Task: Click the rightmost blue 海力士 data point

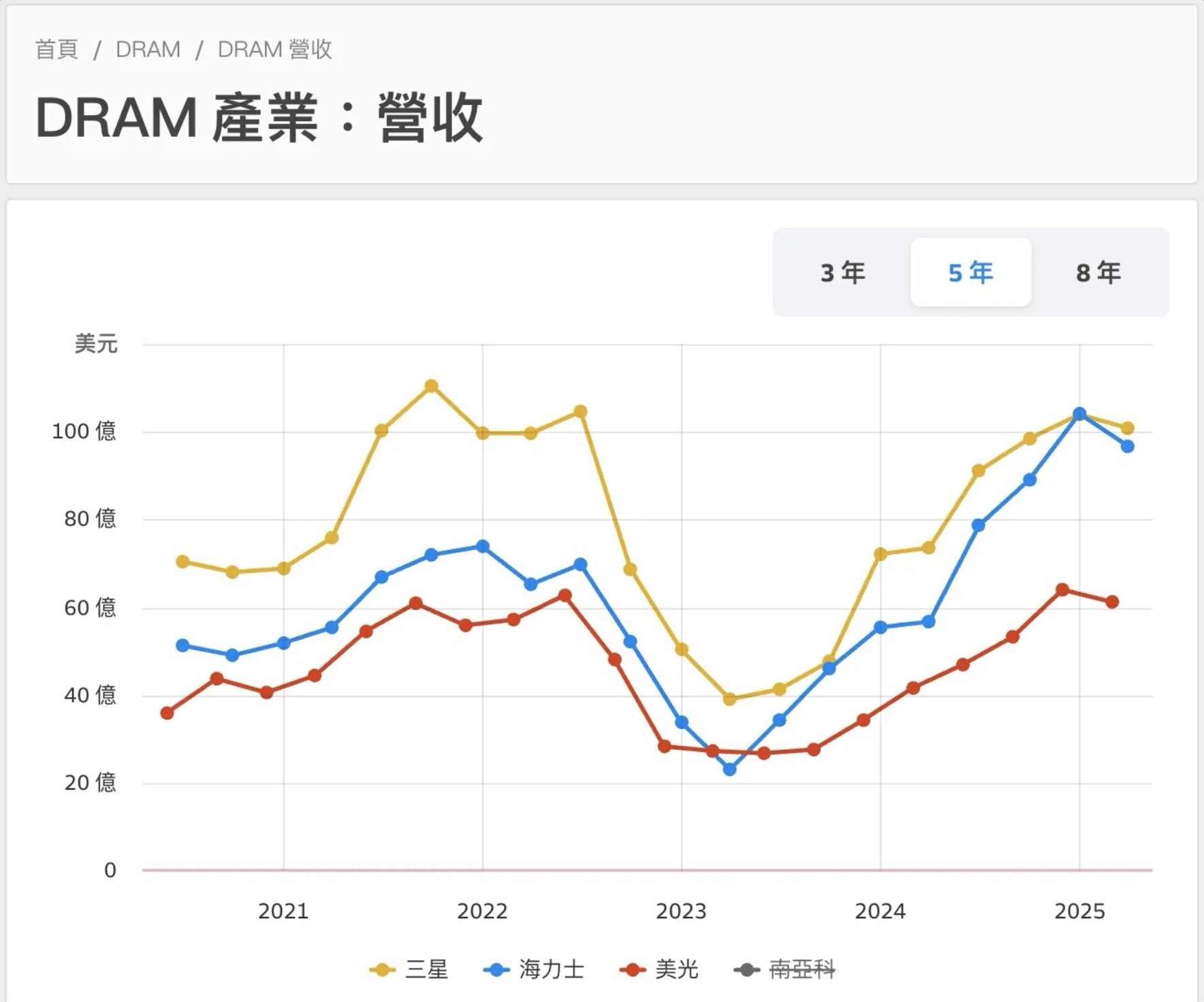Action: [x=1128, y=447]
